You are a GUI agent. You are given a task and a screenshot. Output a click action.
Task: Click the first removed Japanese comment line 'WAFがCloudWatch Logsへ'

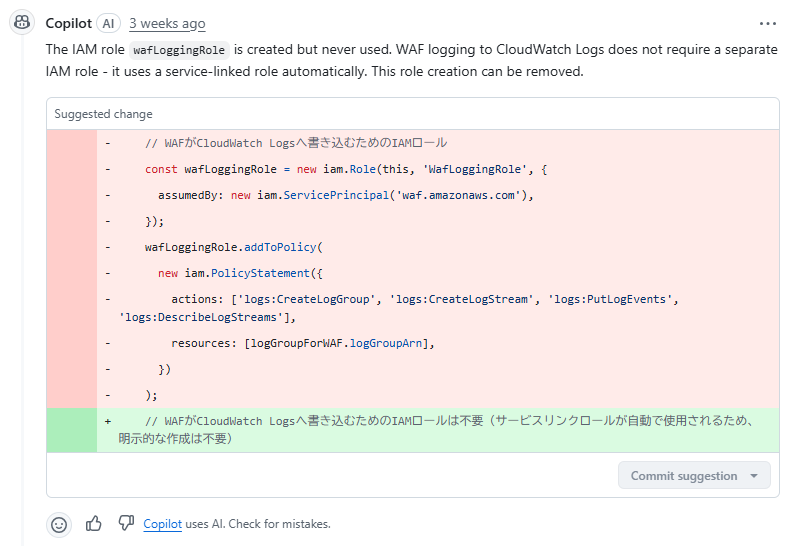pyautogui.click(x=413, y=143)
